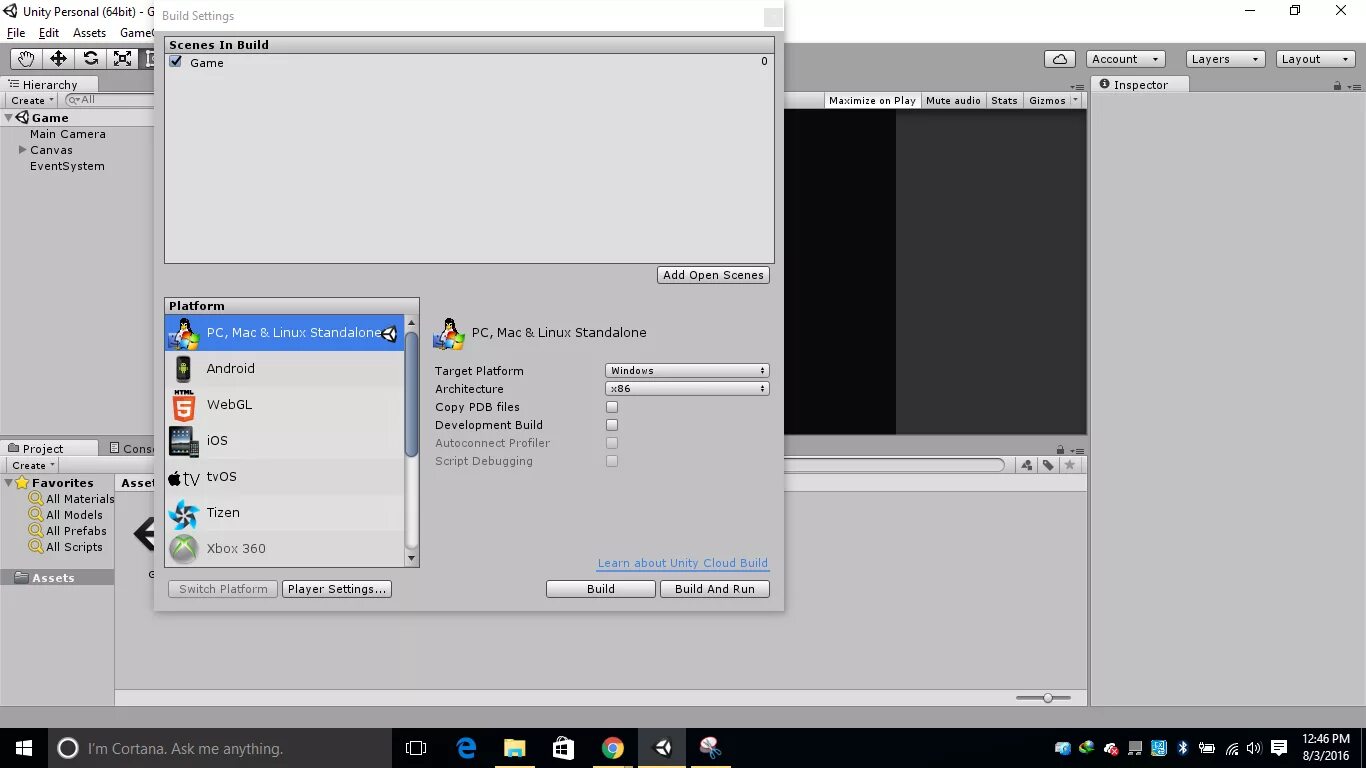Switch to the Project tab
Screen dimensions: 1366x768
[50, 449]
